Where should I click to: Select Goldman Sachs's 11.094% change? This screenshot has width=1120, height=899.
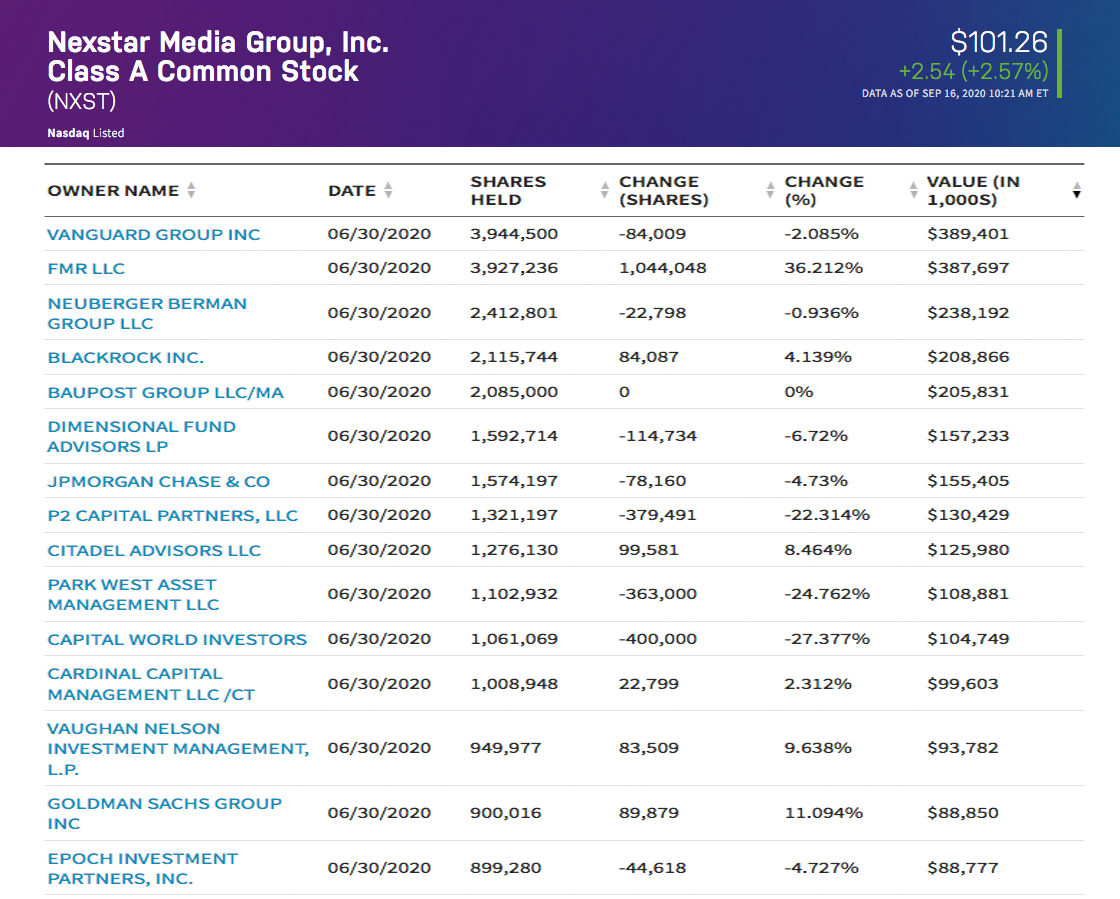(x=824, y=813)
